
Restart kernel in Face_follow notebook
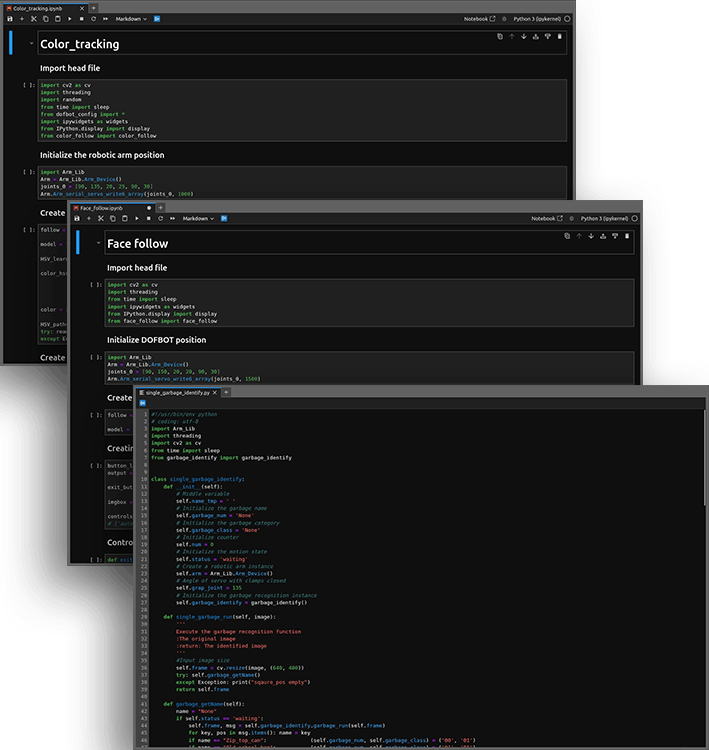click(160, 219)
